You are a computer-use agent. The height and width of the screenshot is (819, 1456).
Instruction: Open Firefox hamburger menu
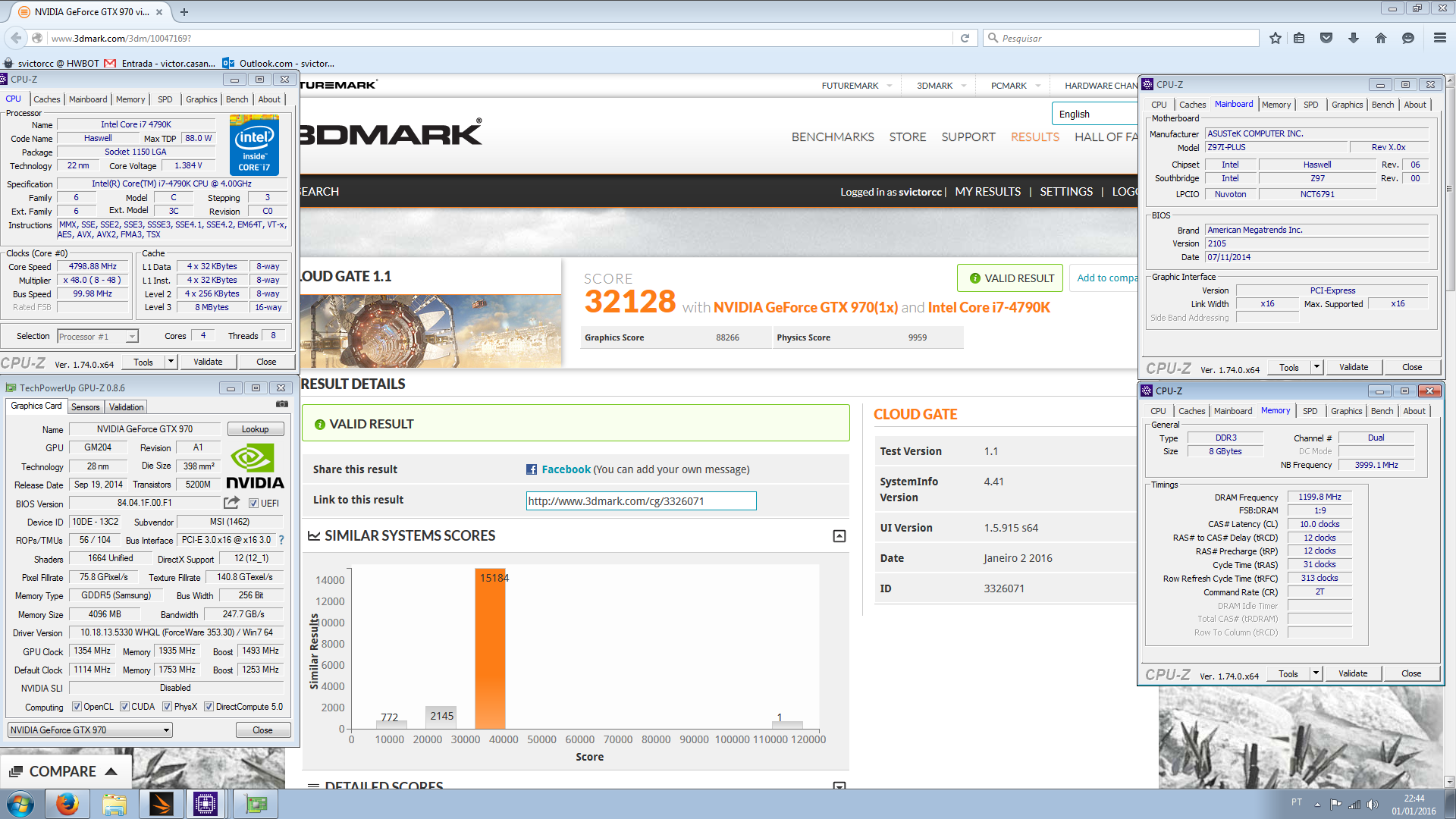pyautogui.click(x=1440, y=38)
